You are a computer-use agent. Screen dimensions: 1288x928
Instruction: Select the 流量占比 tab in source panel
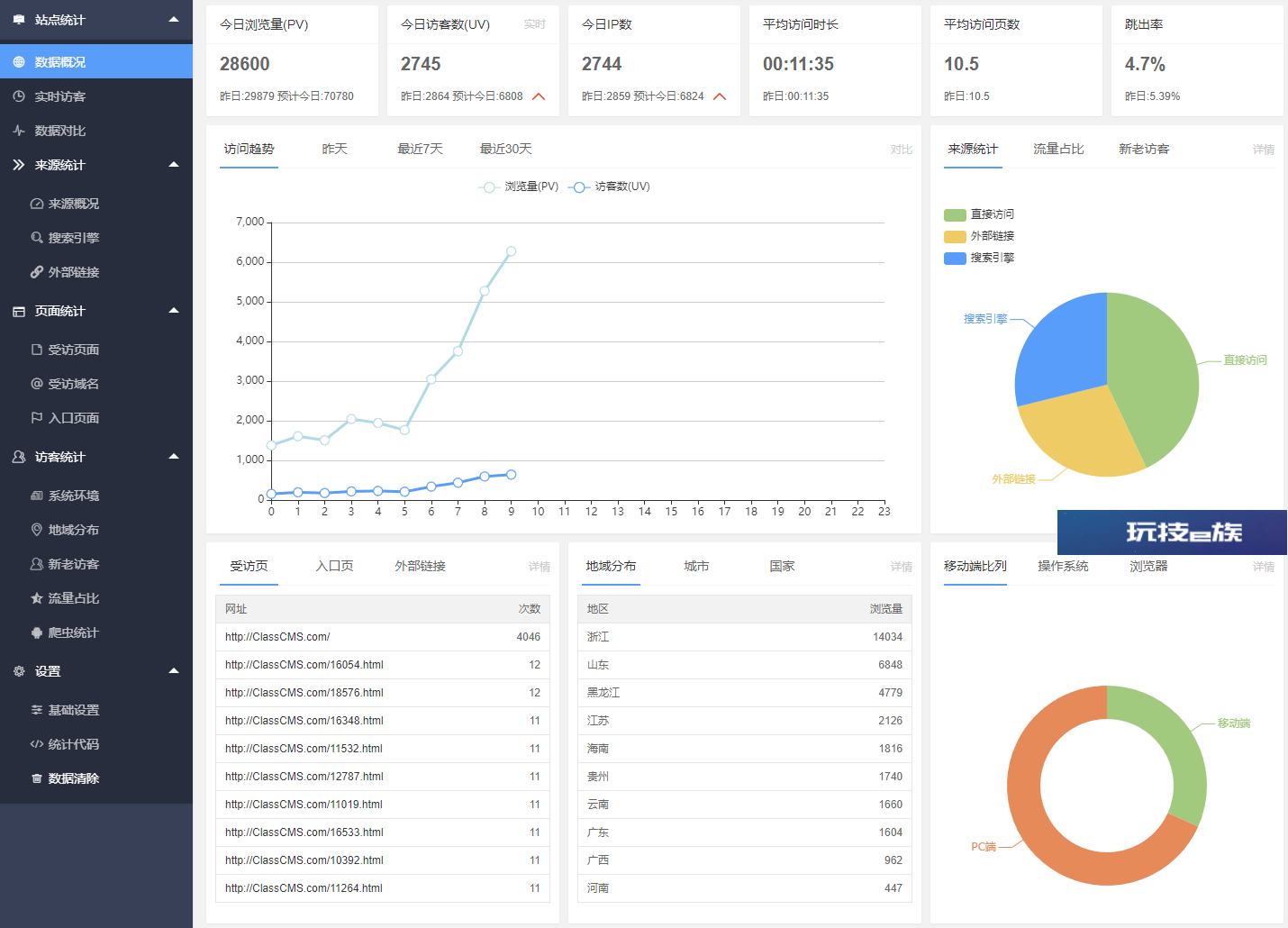pyautogui.click(x=1058, y=149)
